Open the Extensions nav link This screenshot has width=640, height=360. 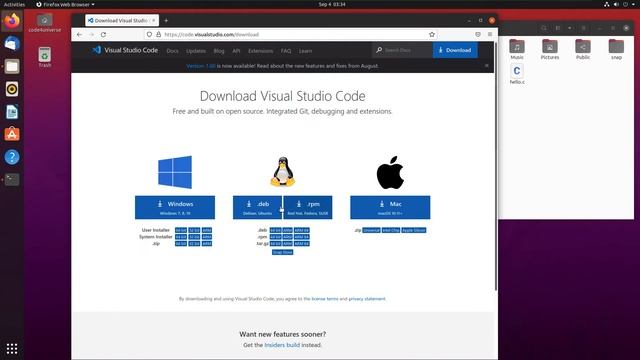click(x=260, y=51)
